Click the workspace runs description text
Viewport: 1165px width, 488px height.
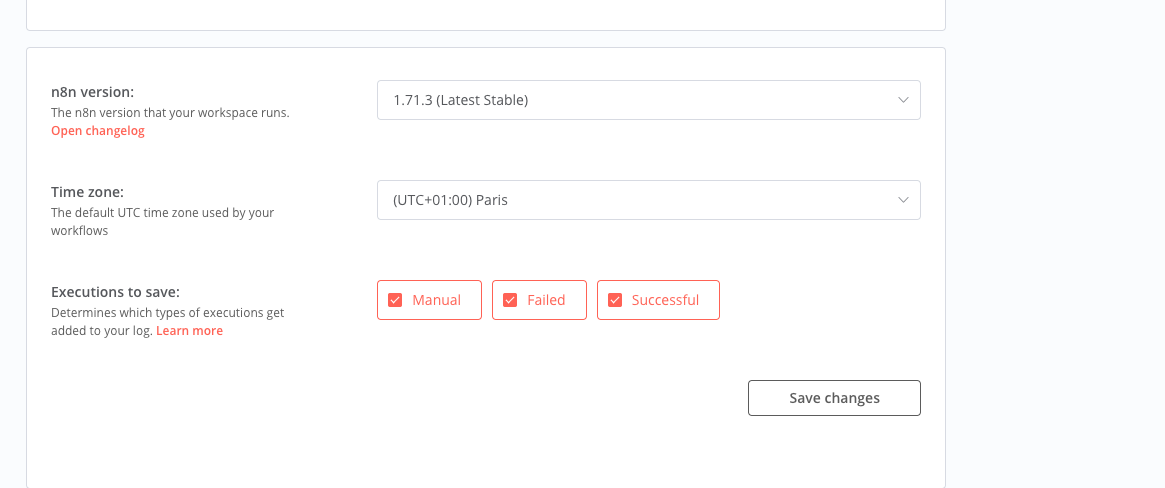point(170,113)
